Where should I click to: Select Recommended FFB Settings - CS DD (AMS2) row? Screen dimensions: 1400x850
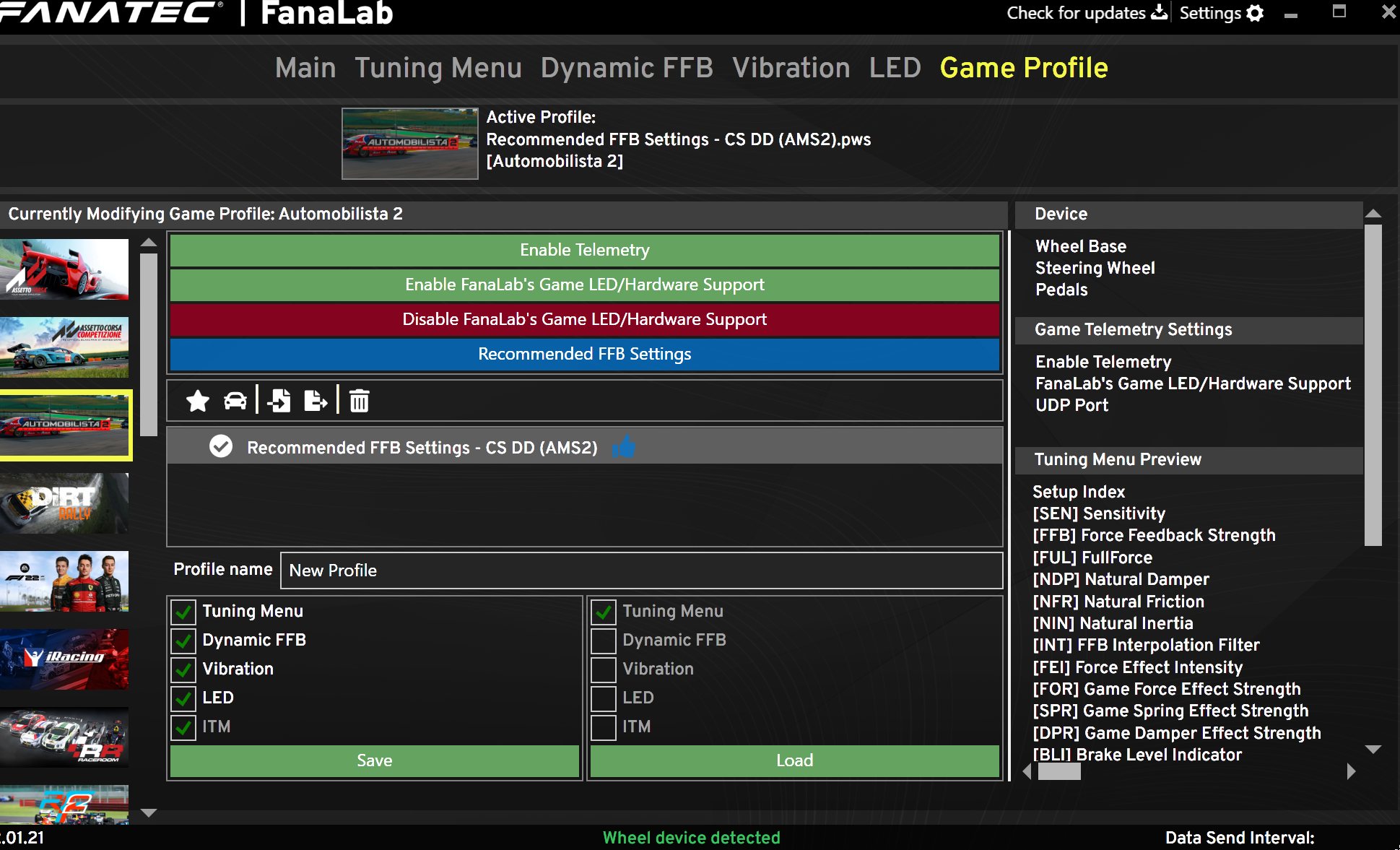[x=585, y=447]
